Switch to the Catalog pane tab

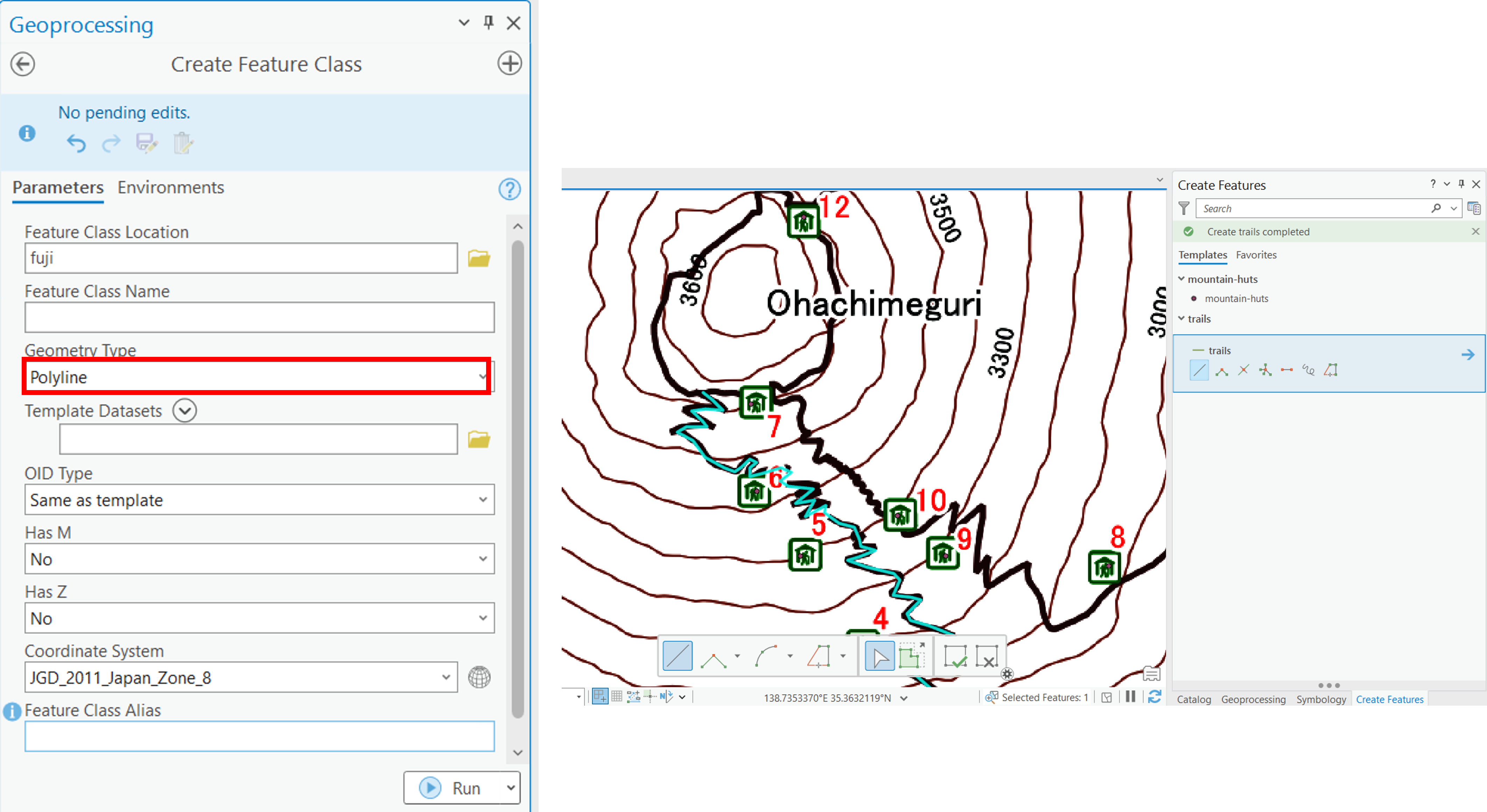(x=1194, y=699)
